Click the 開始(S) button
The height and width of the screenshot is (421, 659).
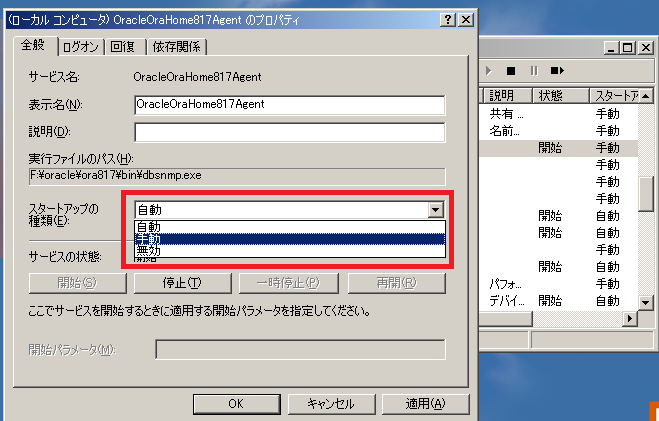click(x=77, y=283)
